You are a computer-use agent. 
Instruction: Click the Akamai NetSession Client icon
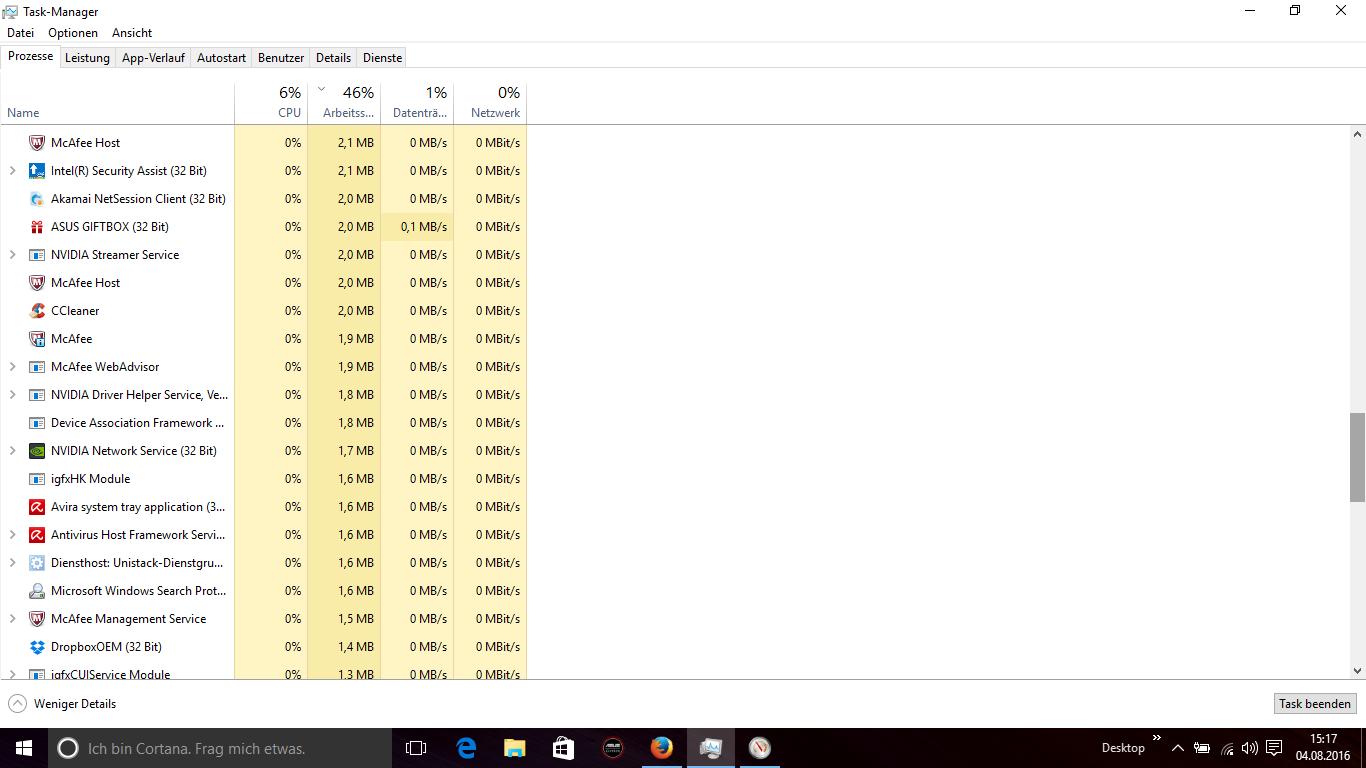37,199
